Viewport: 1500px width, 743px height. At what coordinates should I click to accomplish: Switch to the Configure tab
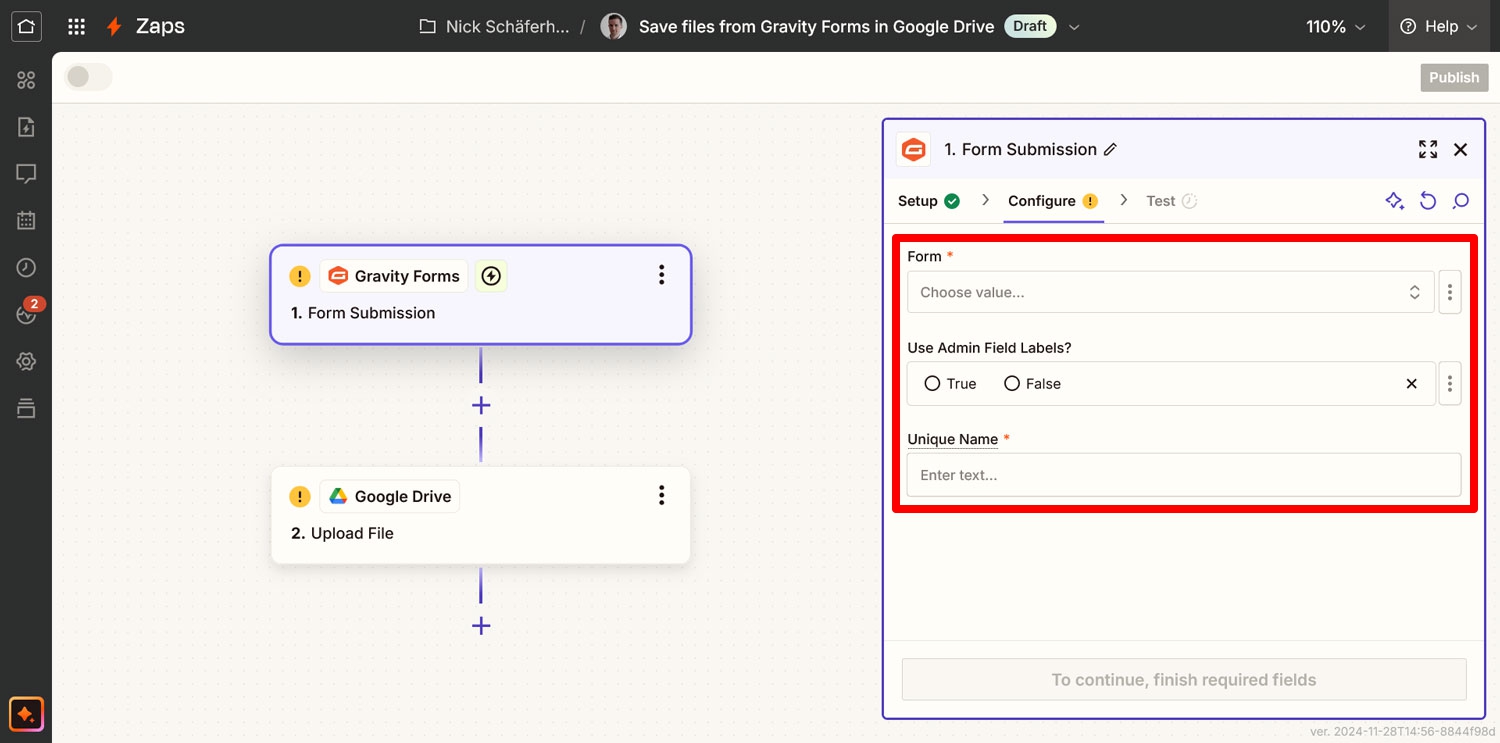pyautogui.click(x=1053, y=201)
